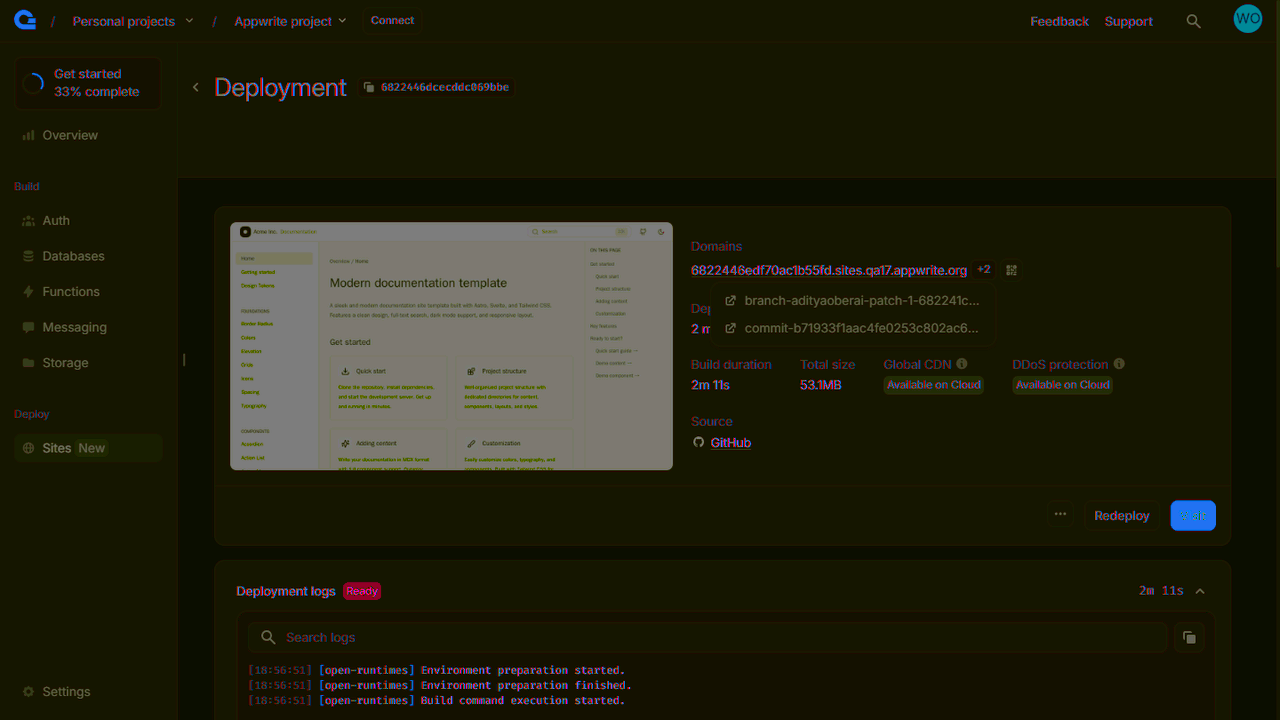Open the Overview page
This screenshot has width=1280, height=720.
(x=70, y=135)
